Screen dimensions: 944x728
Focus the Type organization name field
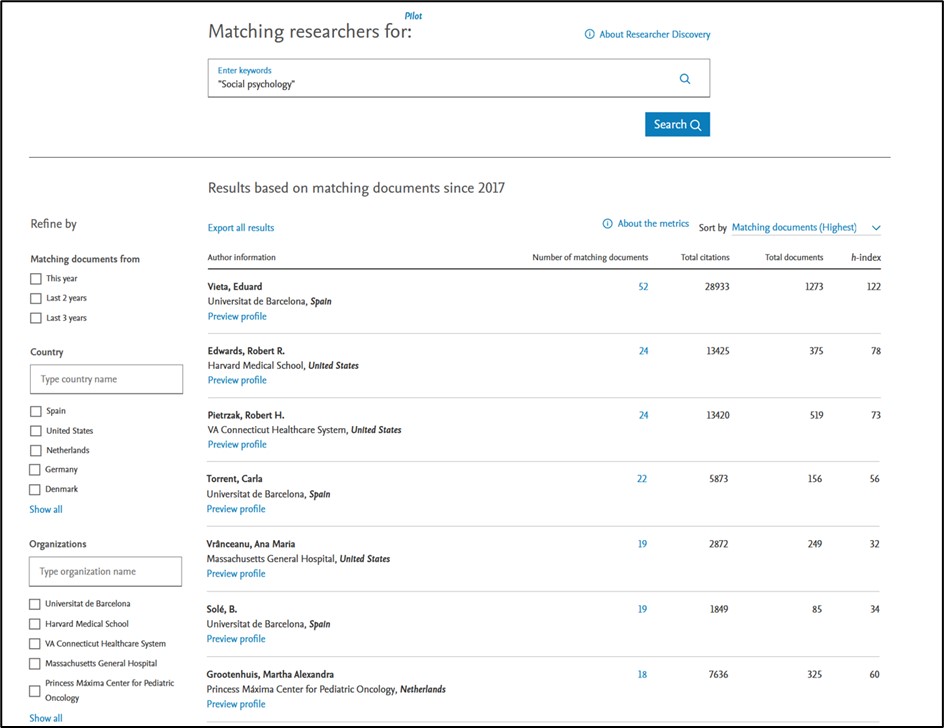[107, 572]
